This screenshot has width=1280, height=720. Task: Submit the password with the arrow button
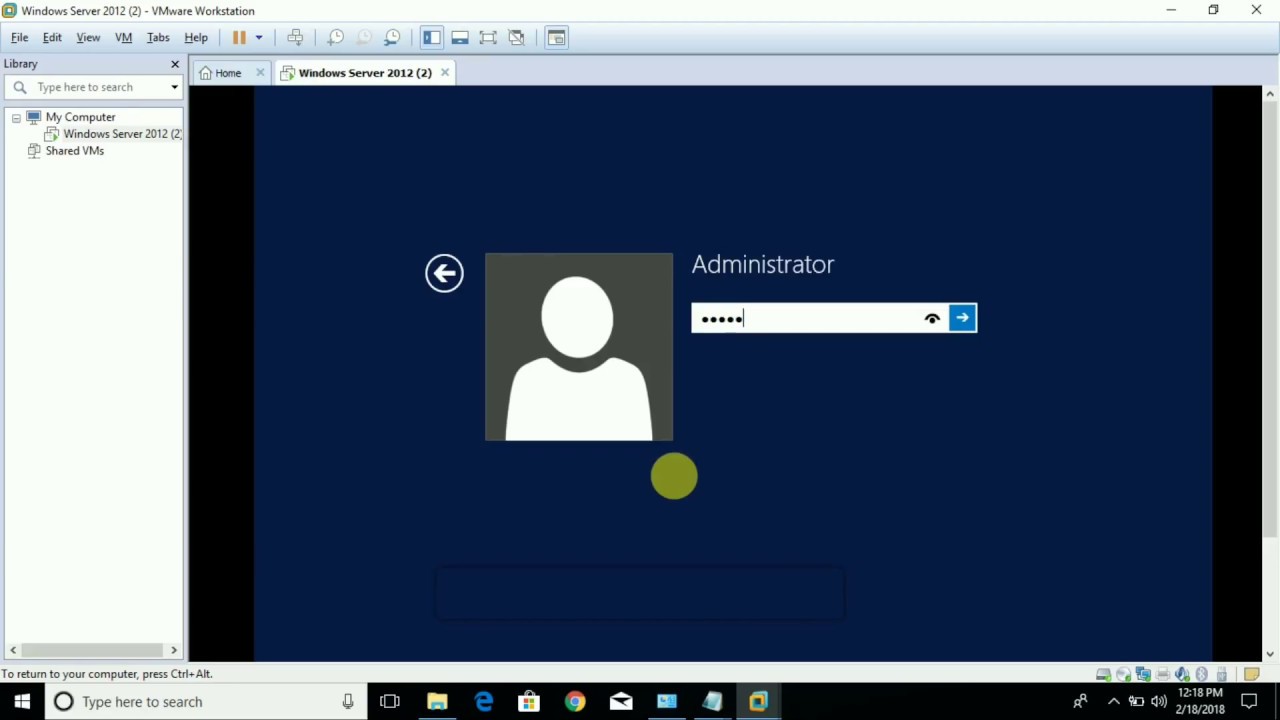962,318
